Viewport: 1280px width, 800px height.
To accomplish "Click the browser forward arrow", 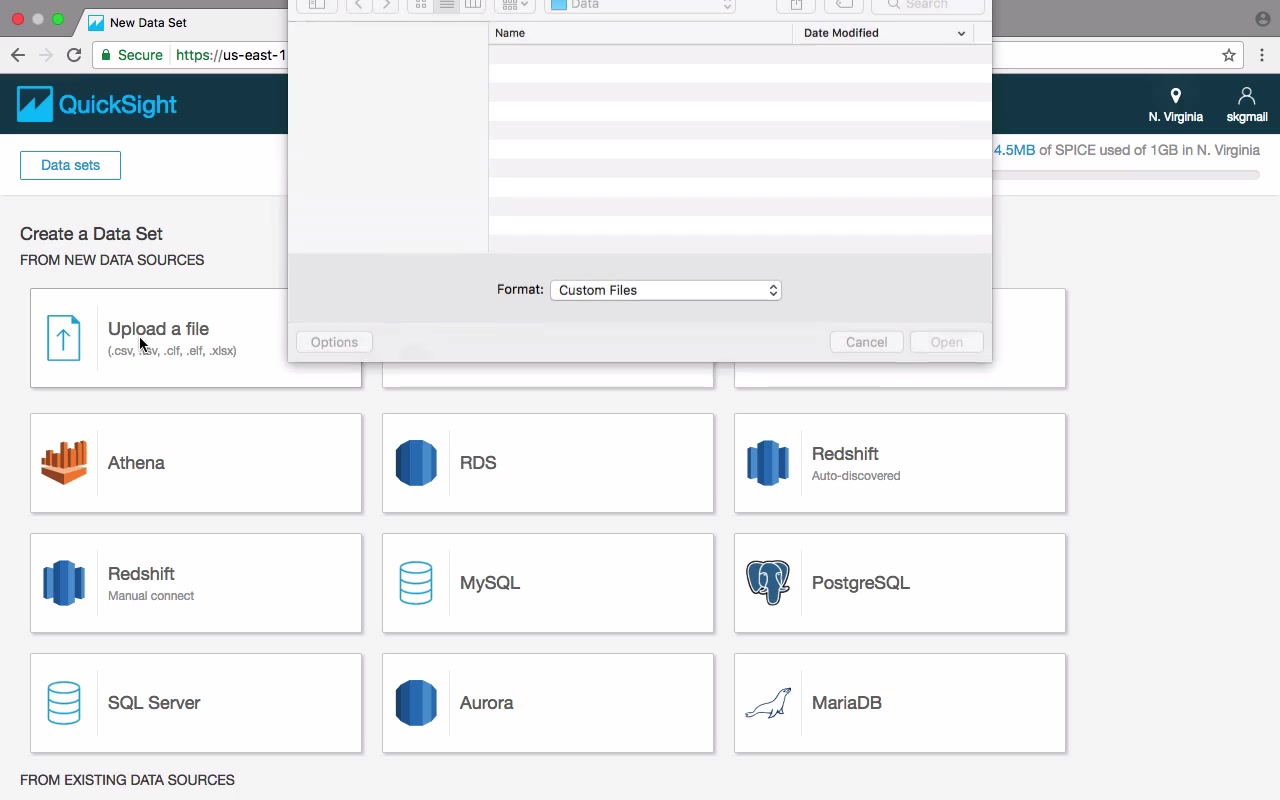I will (46, 55).
